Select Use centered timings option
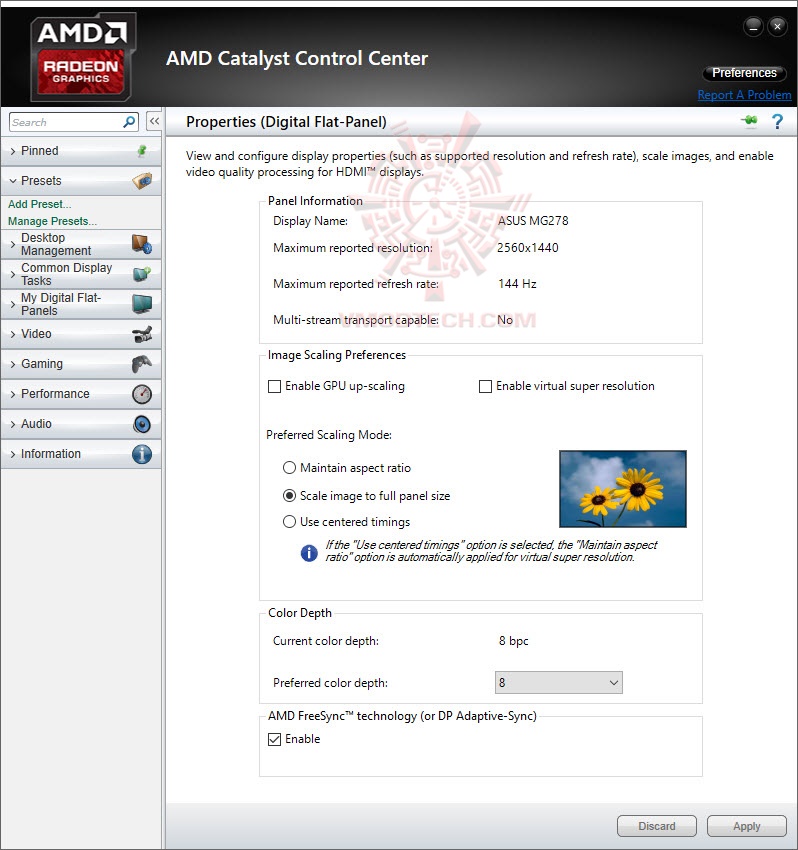Viewport: 798px width, 850px height. pyautogui.click(x=289, y=521)
